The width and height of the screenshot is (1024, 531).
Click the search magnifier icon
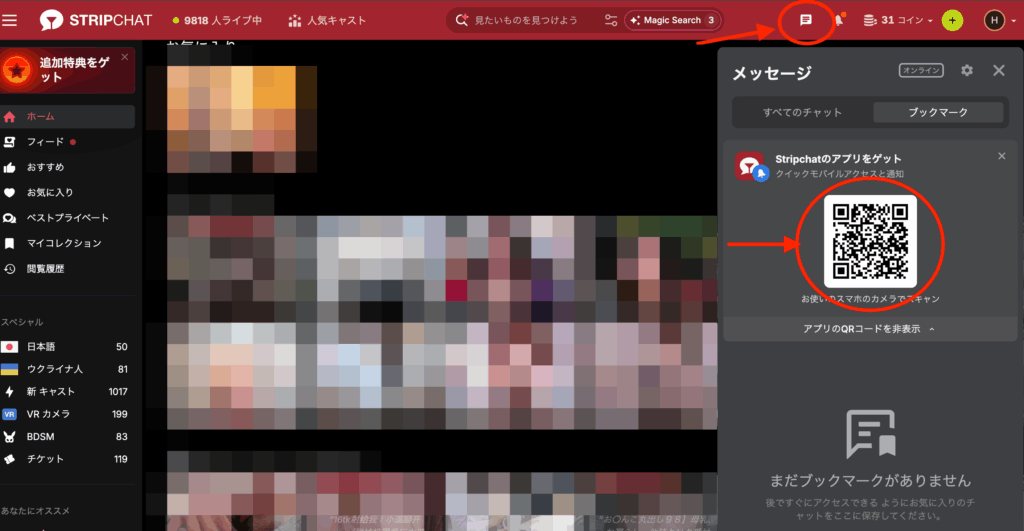coord(462,20)
